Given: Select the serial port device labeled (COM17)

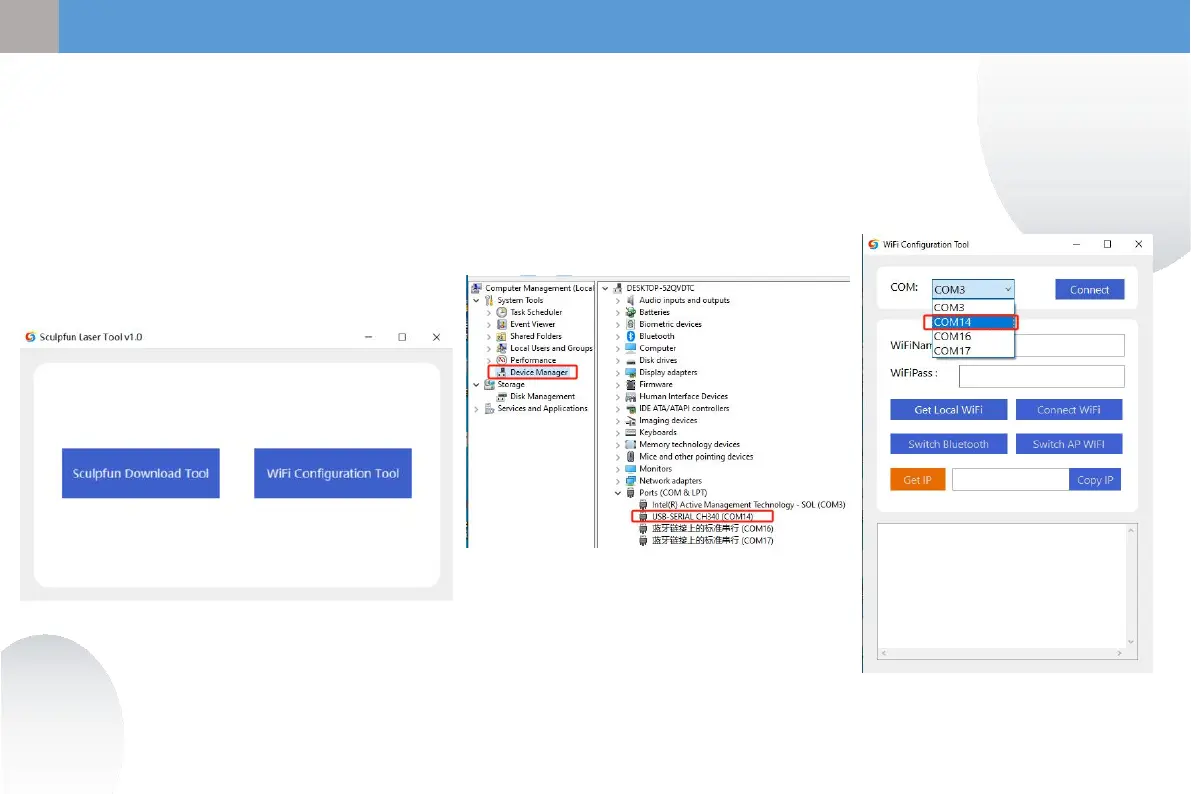Looking at the screenshot, I should [712, 541].
